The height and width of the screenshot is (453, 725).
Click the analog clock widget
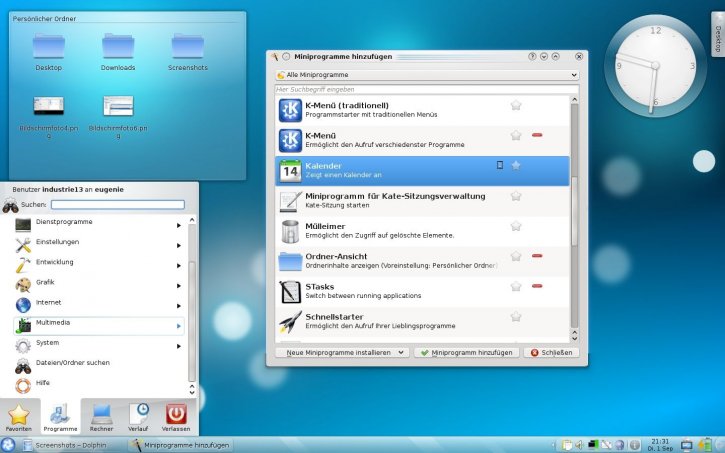[655, 66]
